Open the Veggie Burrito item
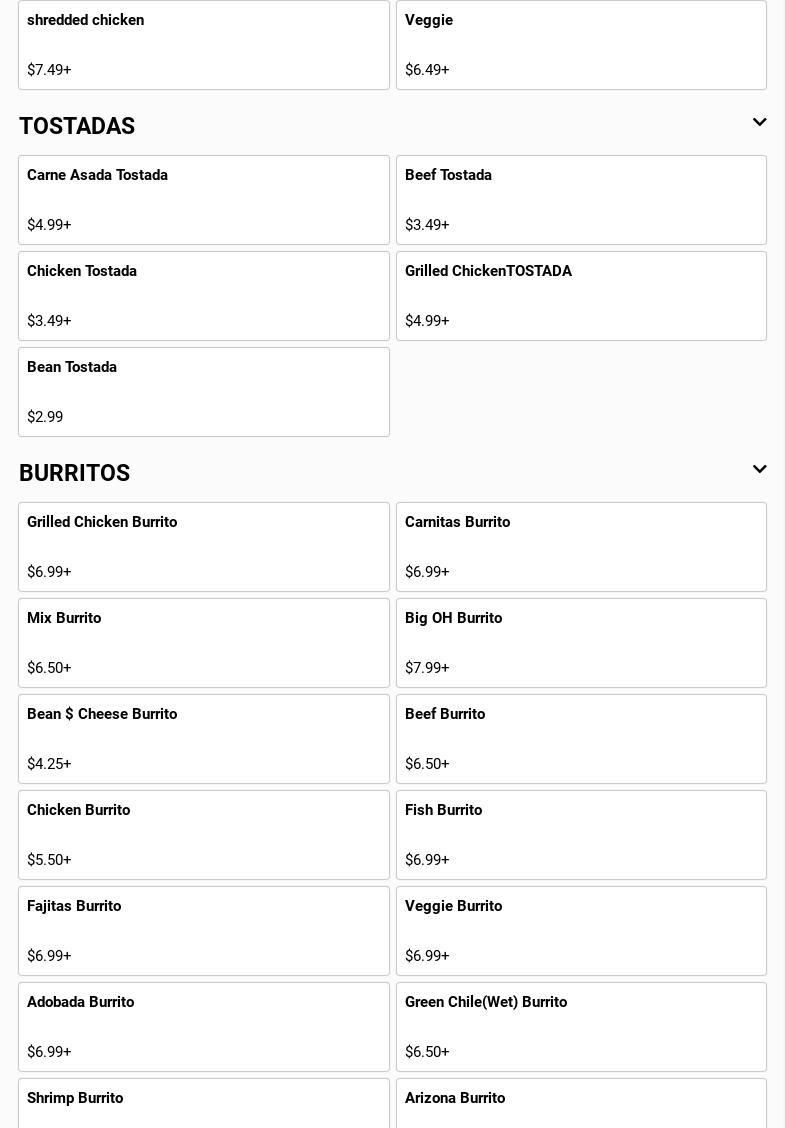785x1128 pixels. tap(581, 931)
